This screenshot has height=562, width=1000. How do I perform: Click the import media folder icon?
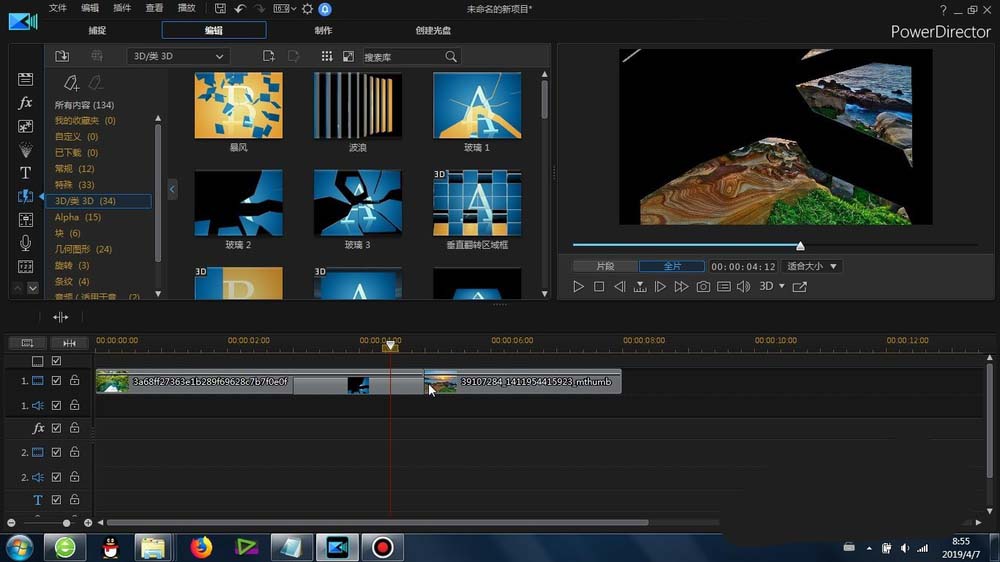(62, 57)
